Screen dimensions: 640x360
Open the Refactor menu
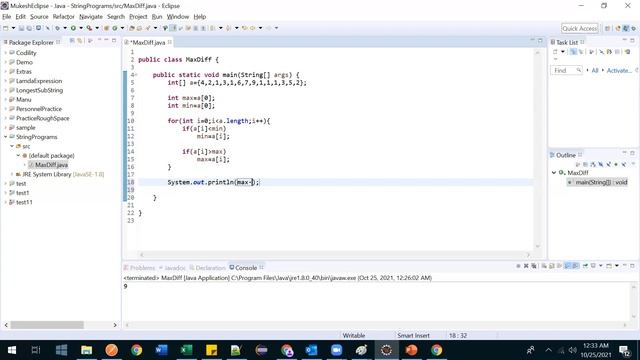point(64,17)
